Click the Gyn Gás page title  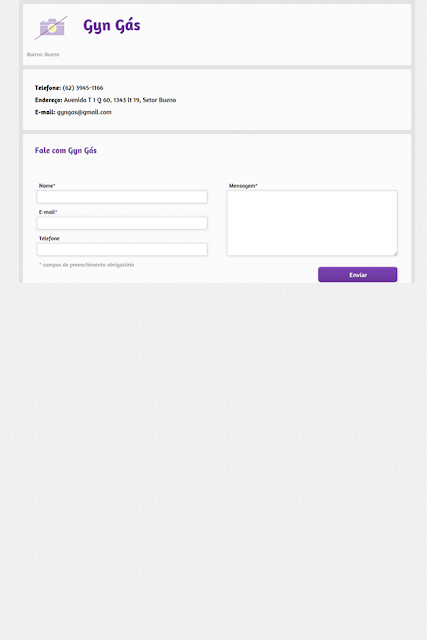click(112, 26)
